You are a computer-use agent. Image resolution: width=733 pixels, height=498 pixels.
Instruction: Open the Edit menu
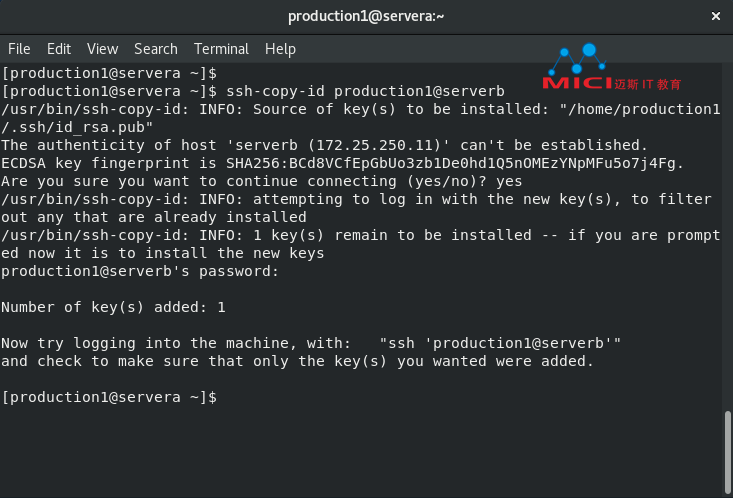[59, 49]
